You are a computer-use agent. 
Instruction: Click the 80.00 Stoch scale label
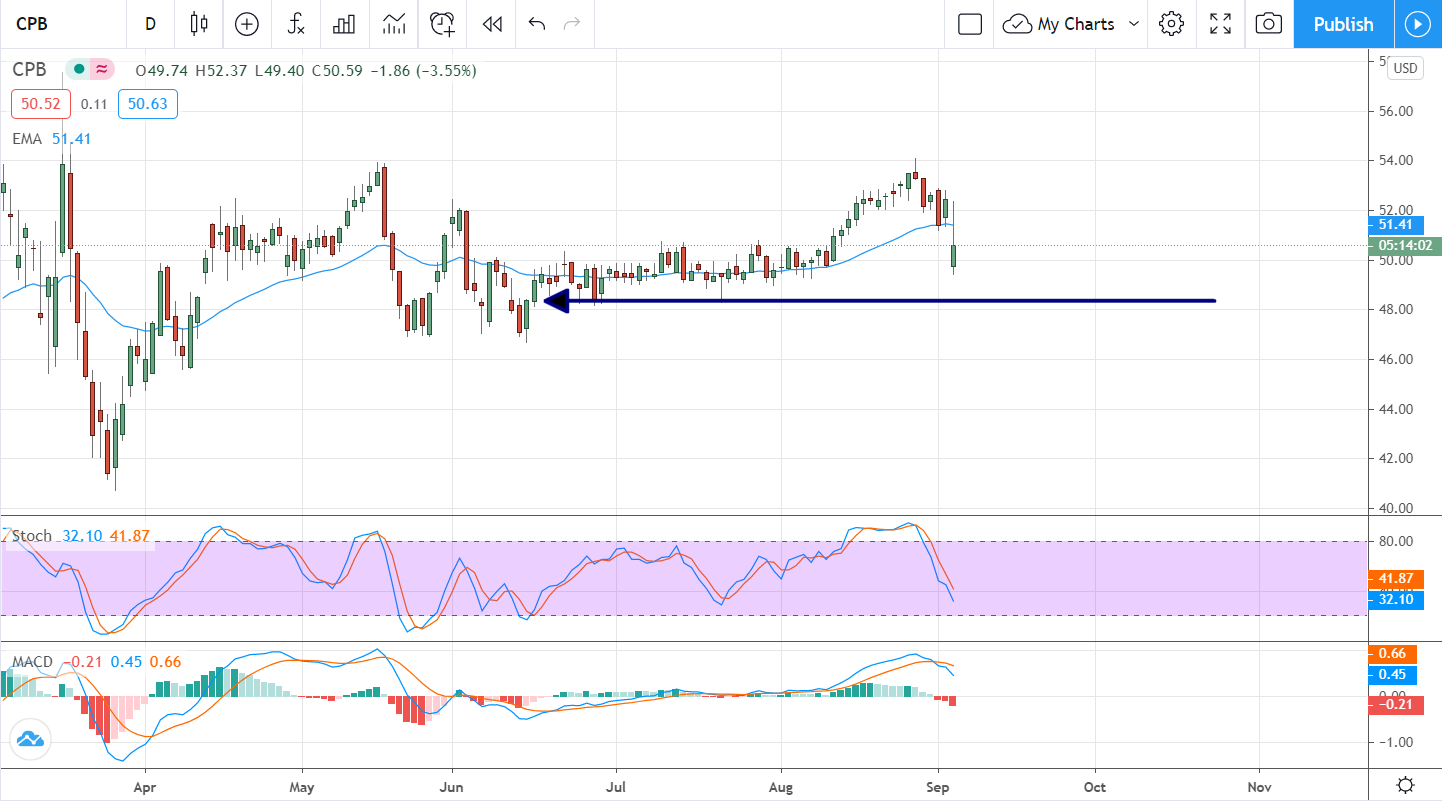(1395, 541)
